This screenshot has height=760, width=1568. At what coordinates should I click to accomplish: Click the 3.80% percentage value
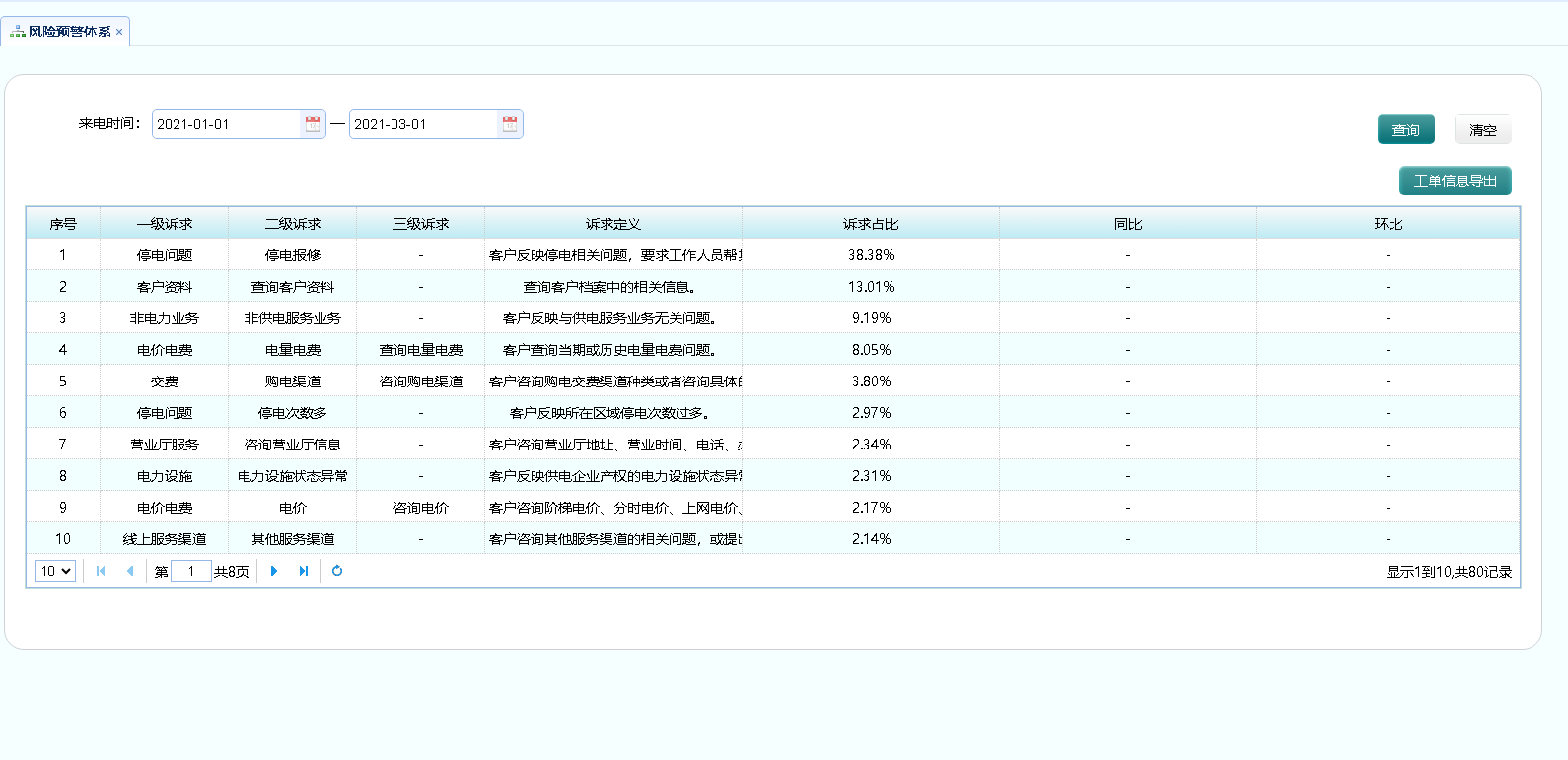[x=872, y=381]
